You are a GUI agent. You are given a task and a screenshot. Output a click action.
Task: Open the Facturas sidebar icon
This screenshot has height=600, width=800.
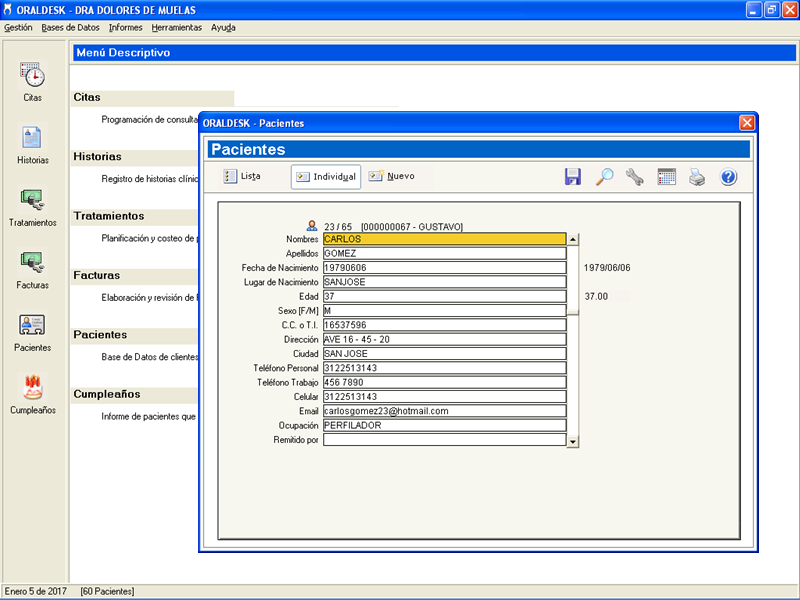[32, 262]
